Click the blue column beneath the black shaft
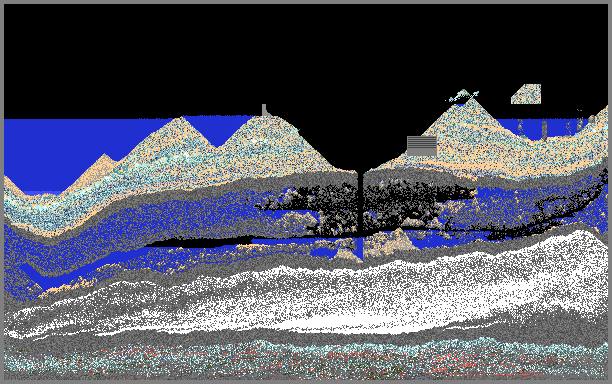Screen dimensions: 612x384 [x=360, y=249]
